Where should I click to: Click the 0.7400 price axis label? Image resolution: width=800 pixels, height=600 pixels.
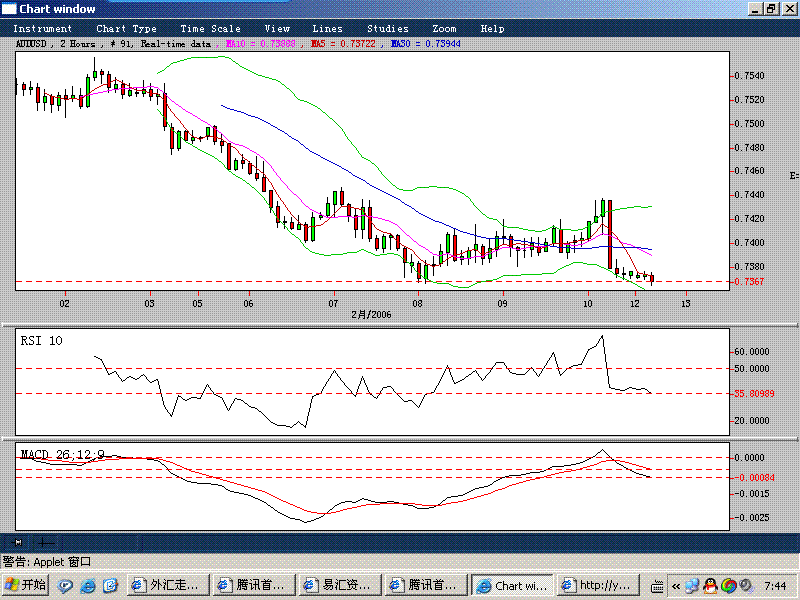[x=749, y=243]
